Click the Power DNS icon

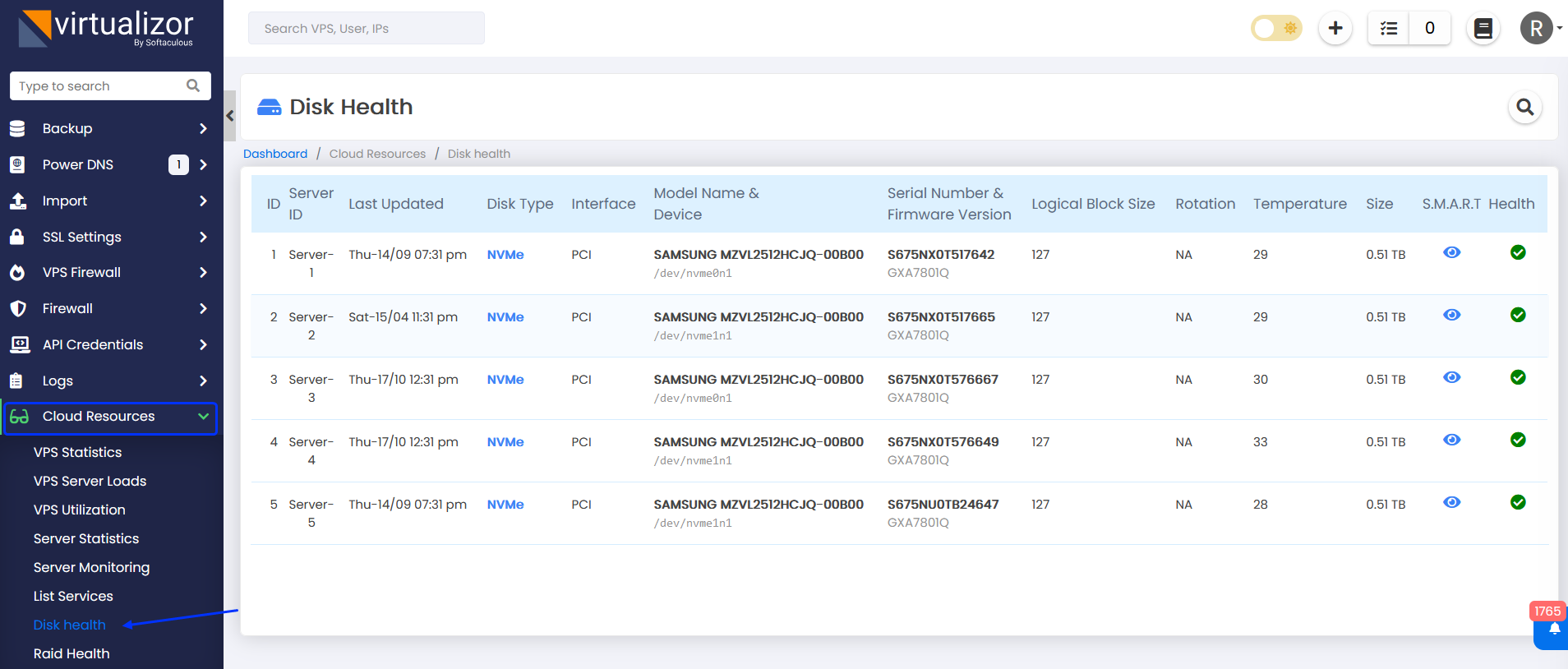tap(17, 164)
